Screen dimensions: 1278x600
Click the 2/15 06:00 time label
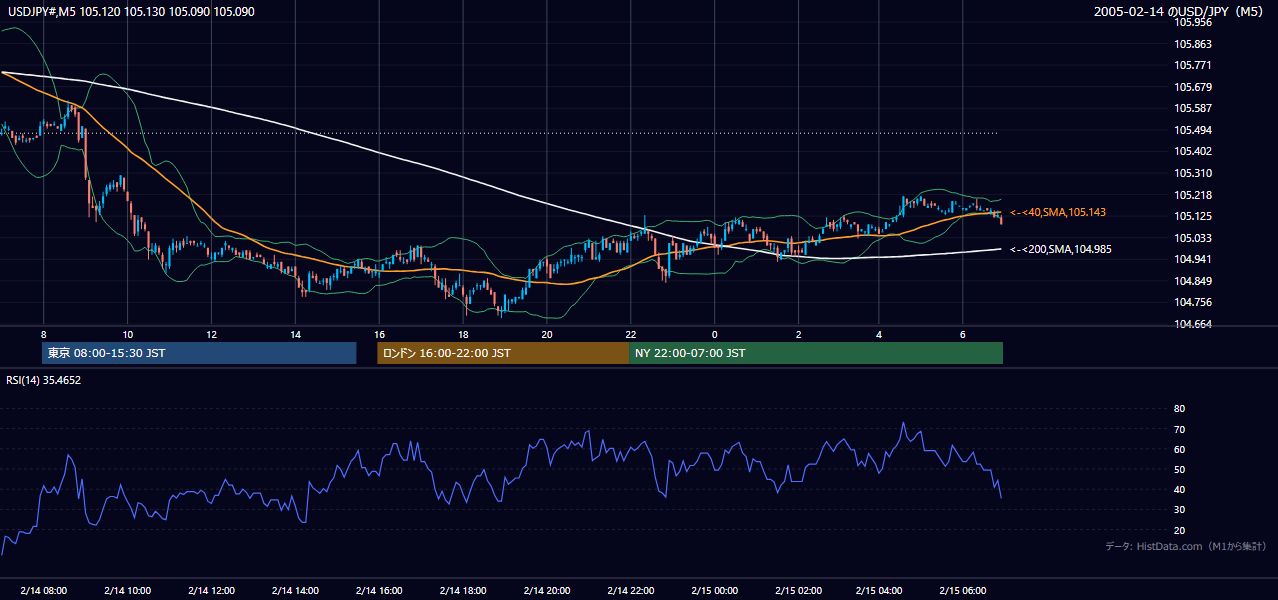pos(965,590)
